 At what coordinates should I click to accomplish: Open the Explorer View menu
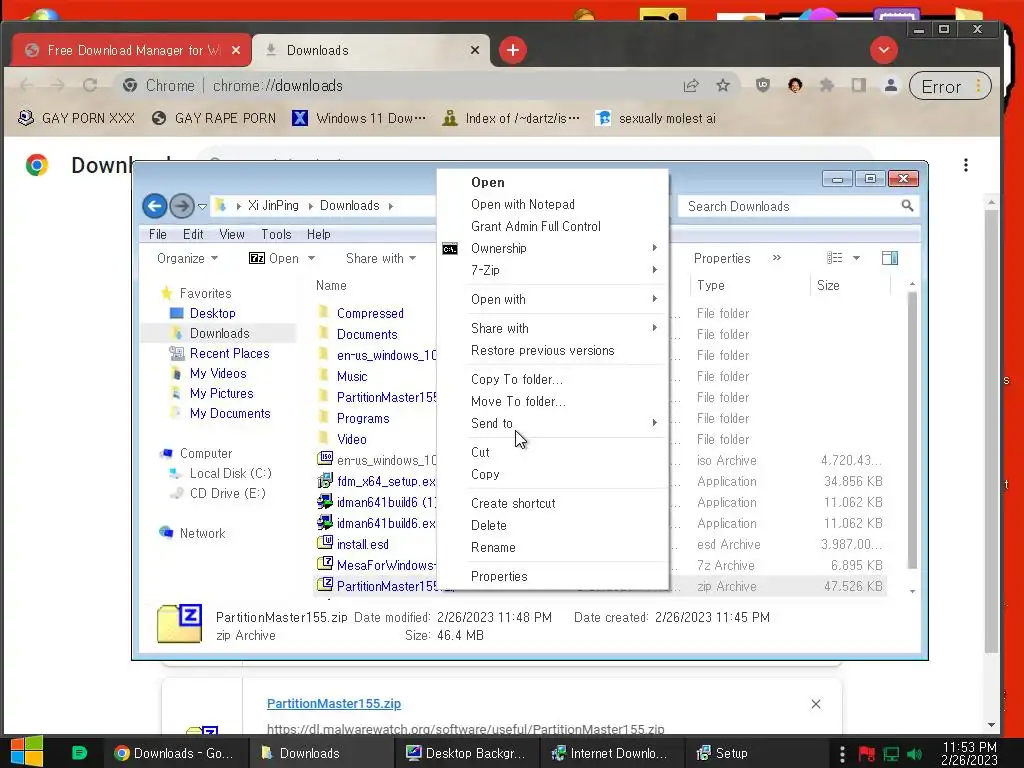click(x=232, y=234)
